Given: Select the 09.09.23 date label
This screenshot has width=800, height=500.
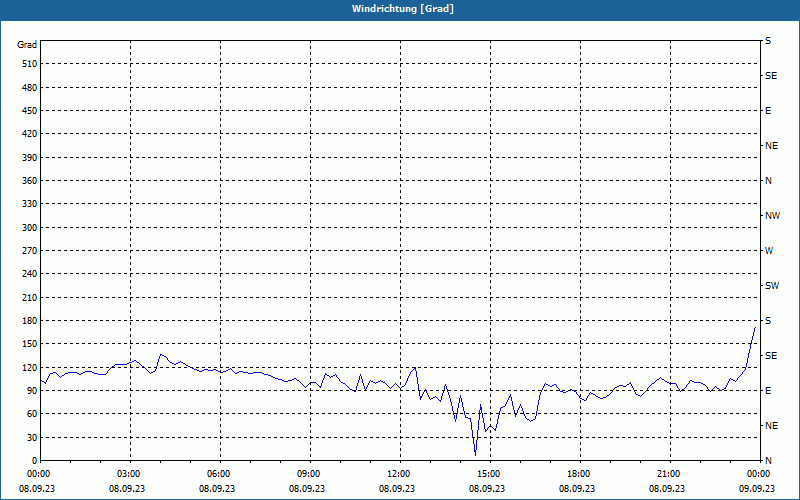Looking at the screenshot, I should pyautogui.click(x=757, y=489).
